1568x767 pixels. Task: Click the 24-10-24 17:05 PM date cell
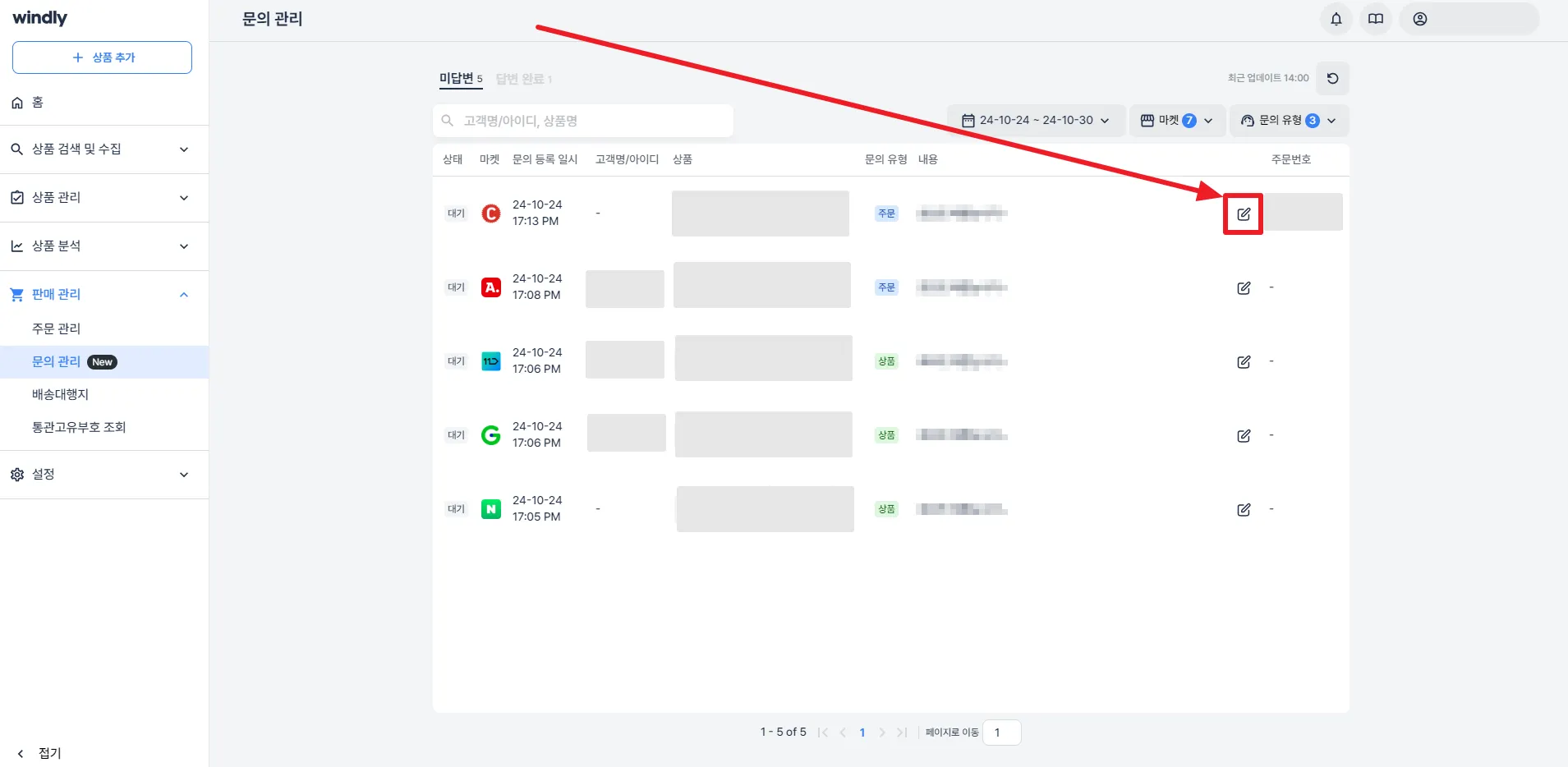pyautogui.click(x=537, y=508)
